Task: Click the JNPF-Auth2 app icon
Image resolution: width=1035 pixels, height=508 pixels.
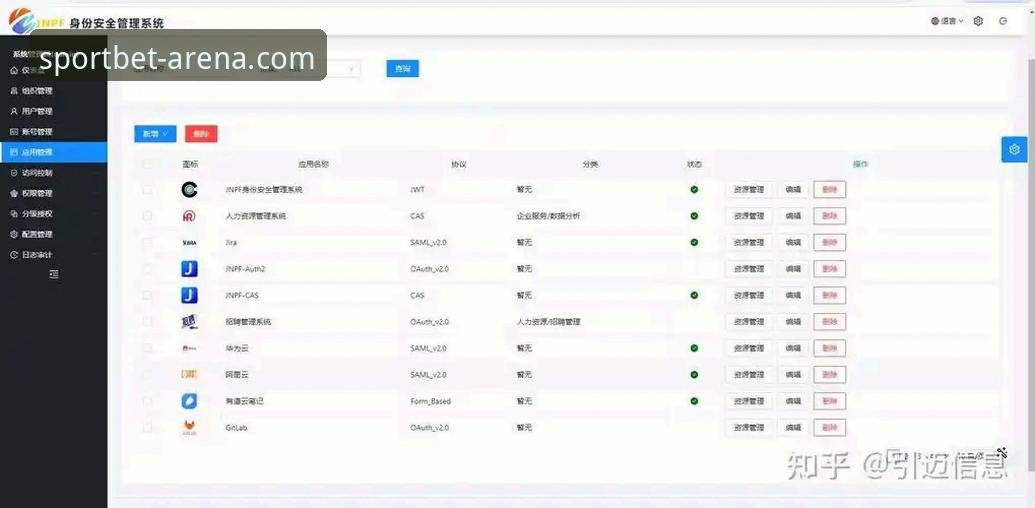Action: pyautogui.click(x=189, y=269)
